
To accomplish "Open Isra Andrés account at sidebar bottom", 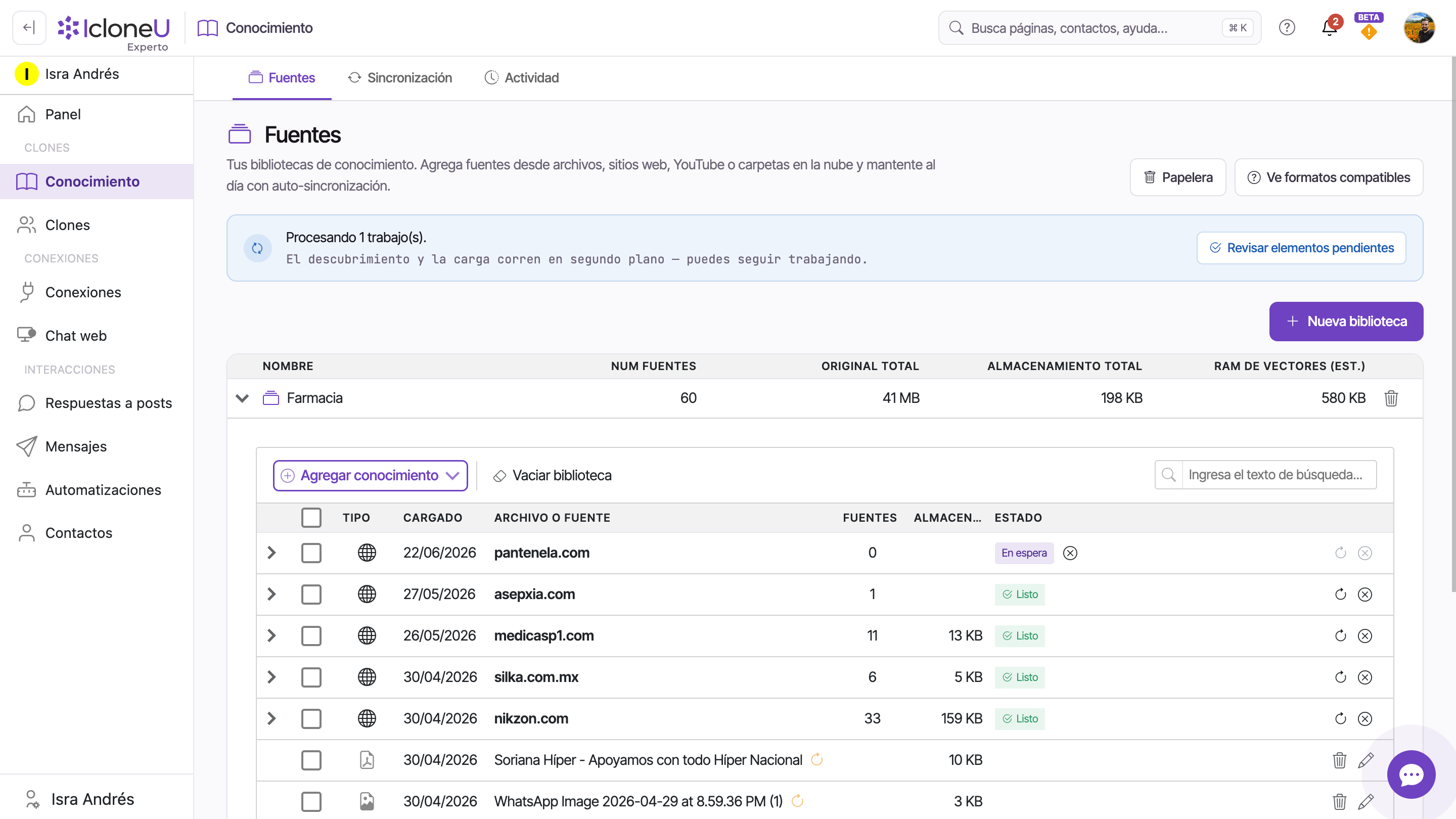I will pyautogui.click(x=97, y=799).
